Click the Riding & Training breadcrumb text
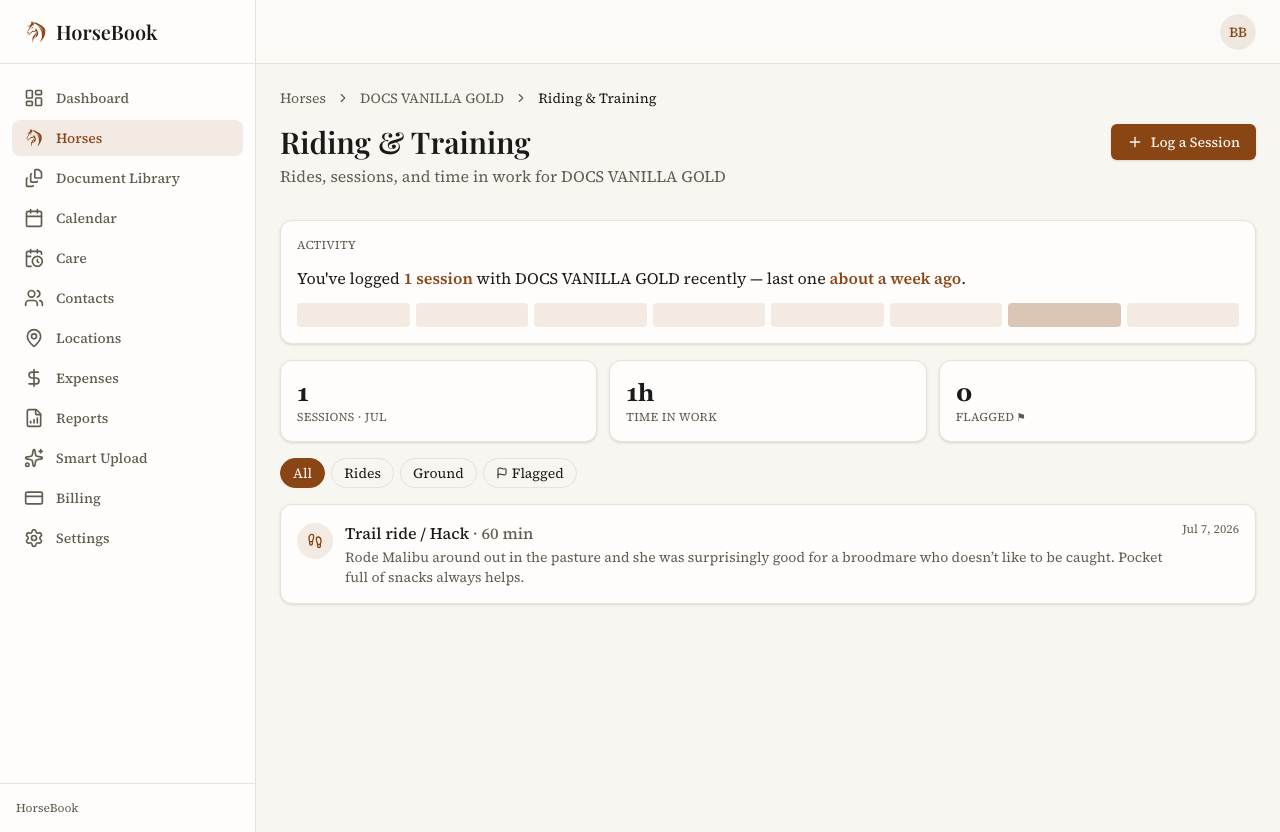This screenshot has height=832, width=1280. click(597, 98)
